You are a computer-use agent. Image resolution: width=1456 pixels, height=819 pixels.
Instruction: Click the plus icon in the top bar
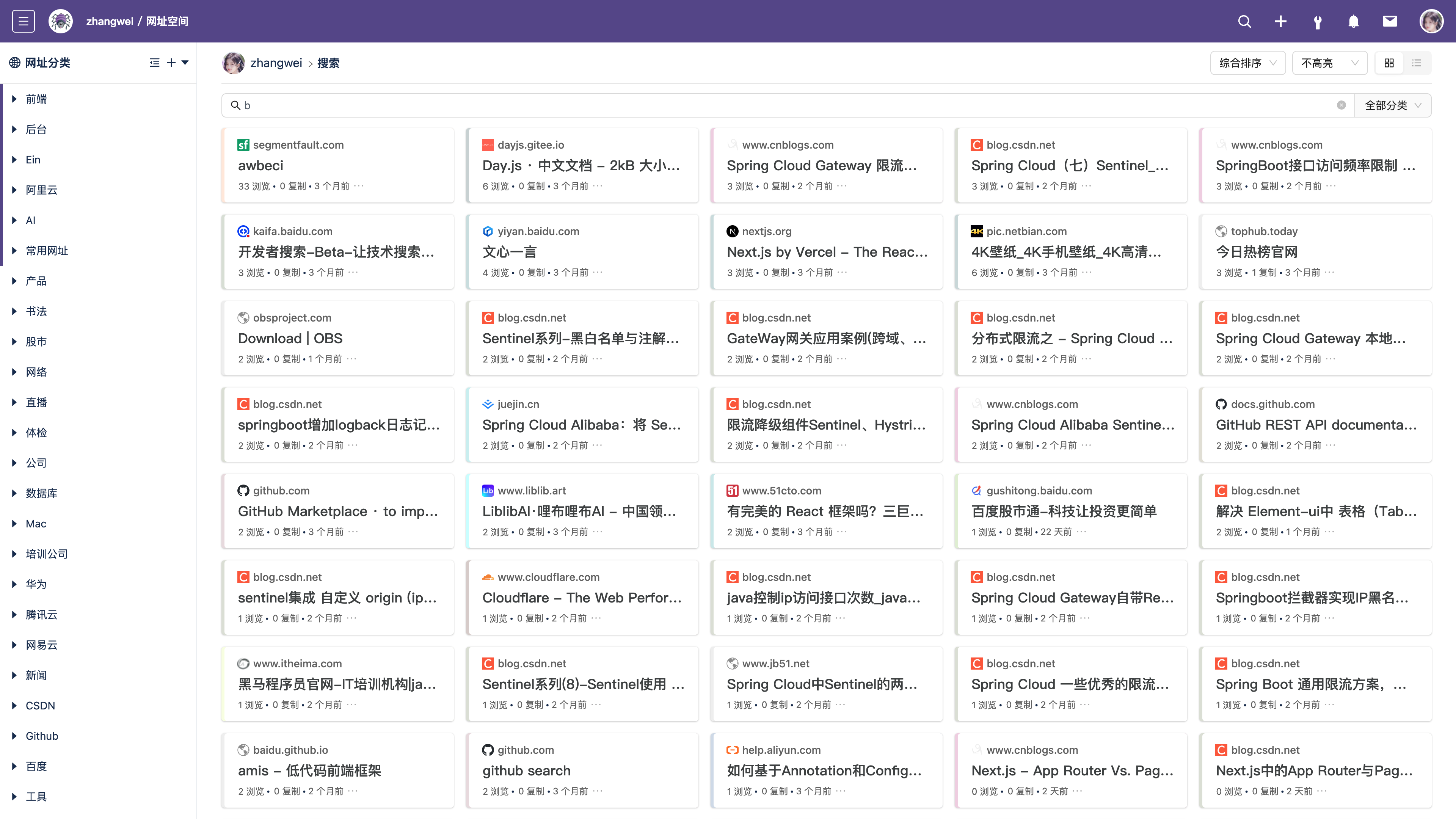(1281, 22)
